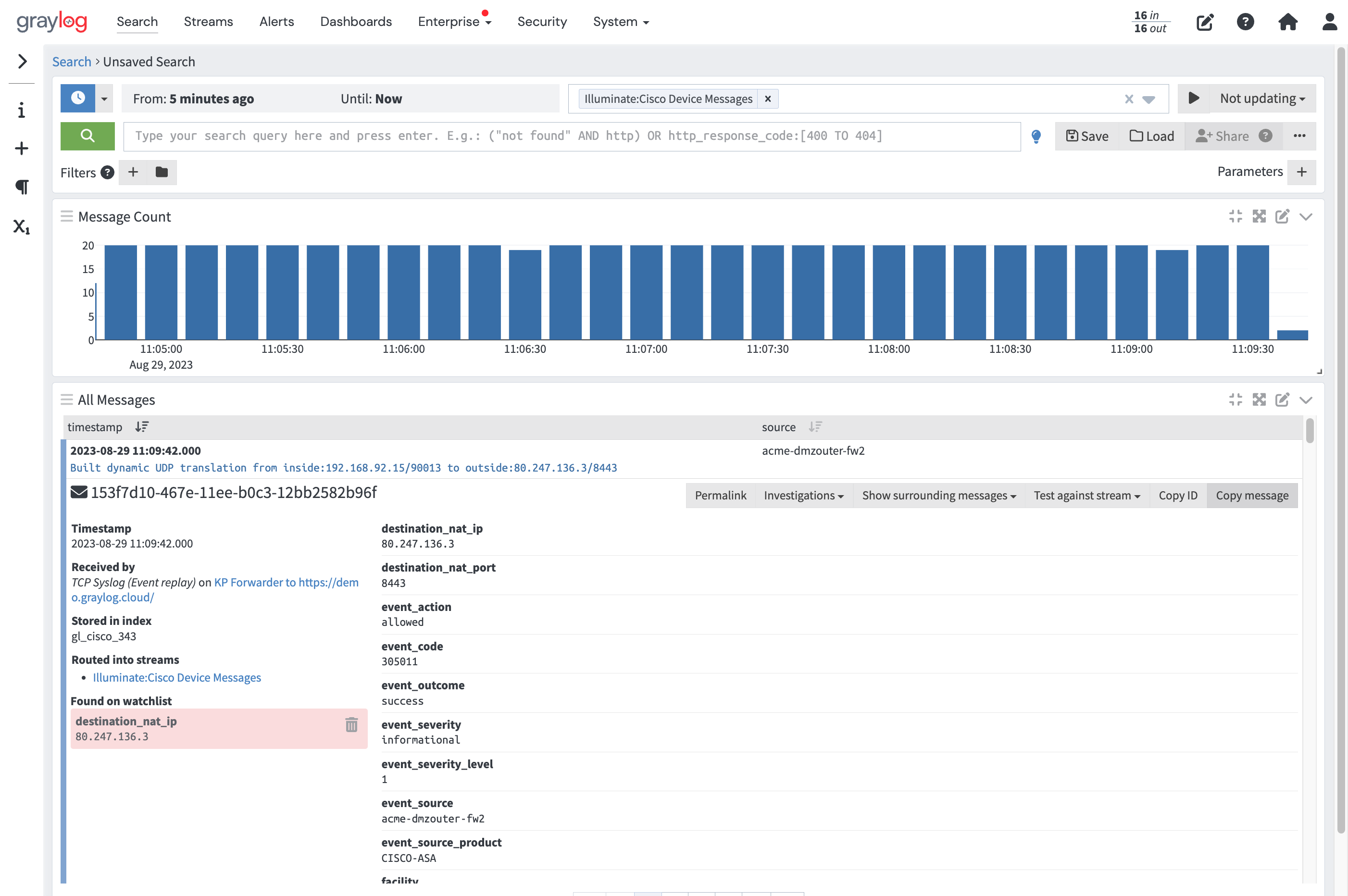
Task: Open the Not updating refresh dropdown
Action: (x=1262, y=98)
